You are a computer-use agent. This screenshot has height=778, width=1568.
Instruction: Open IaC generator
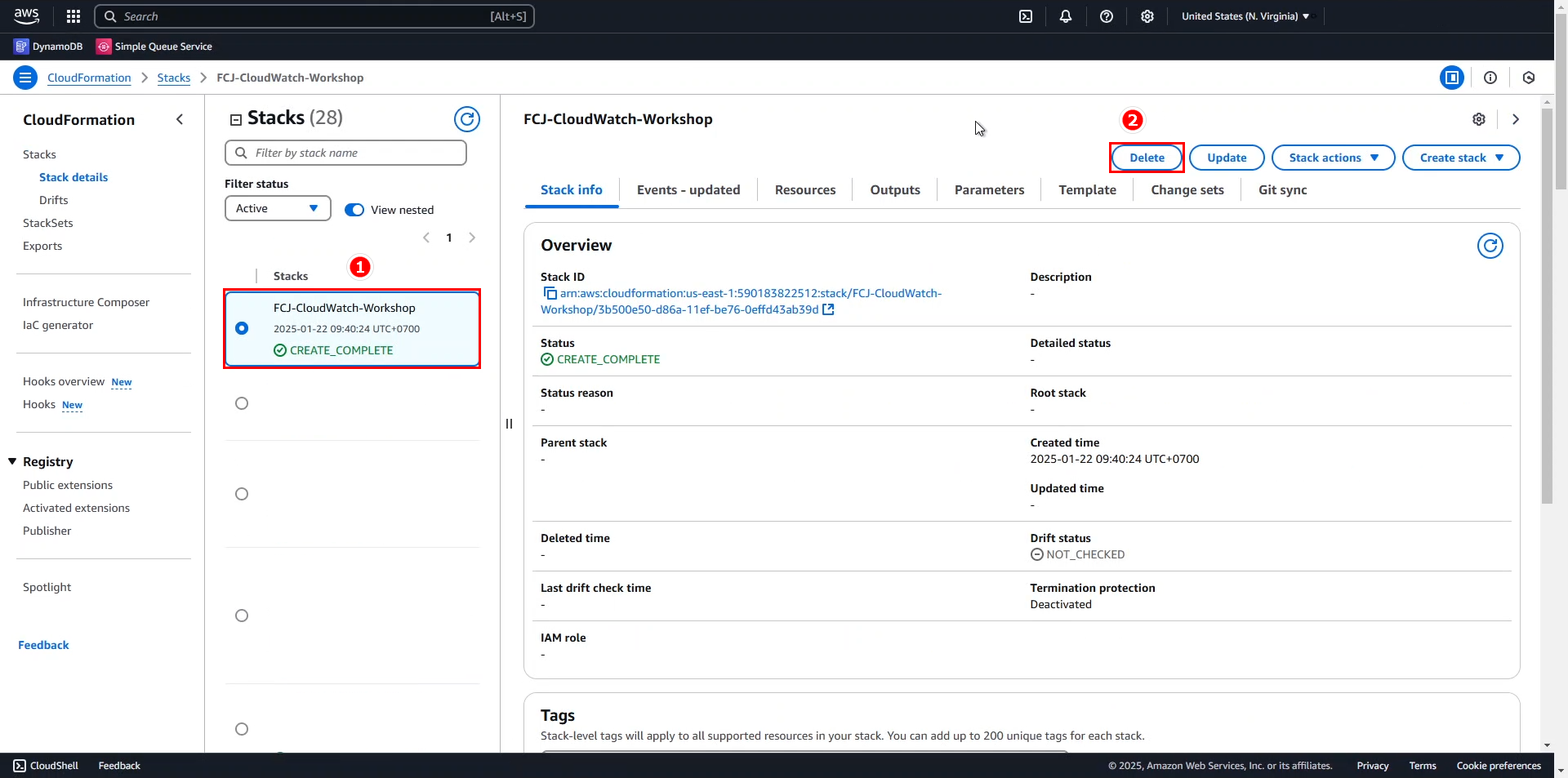(x=58, y=325)
